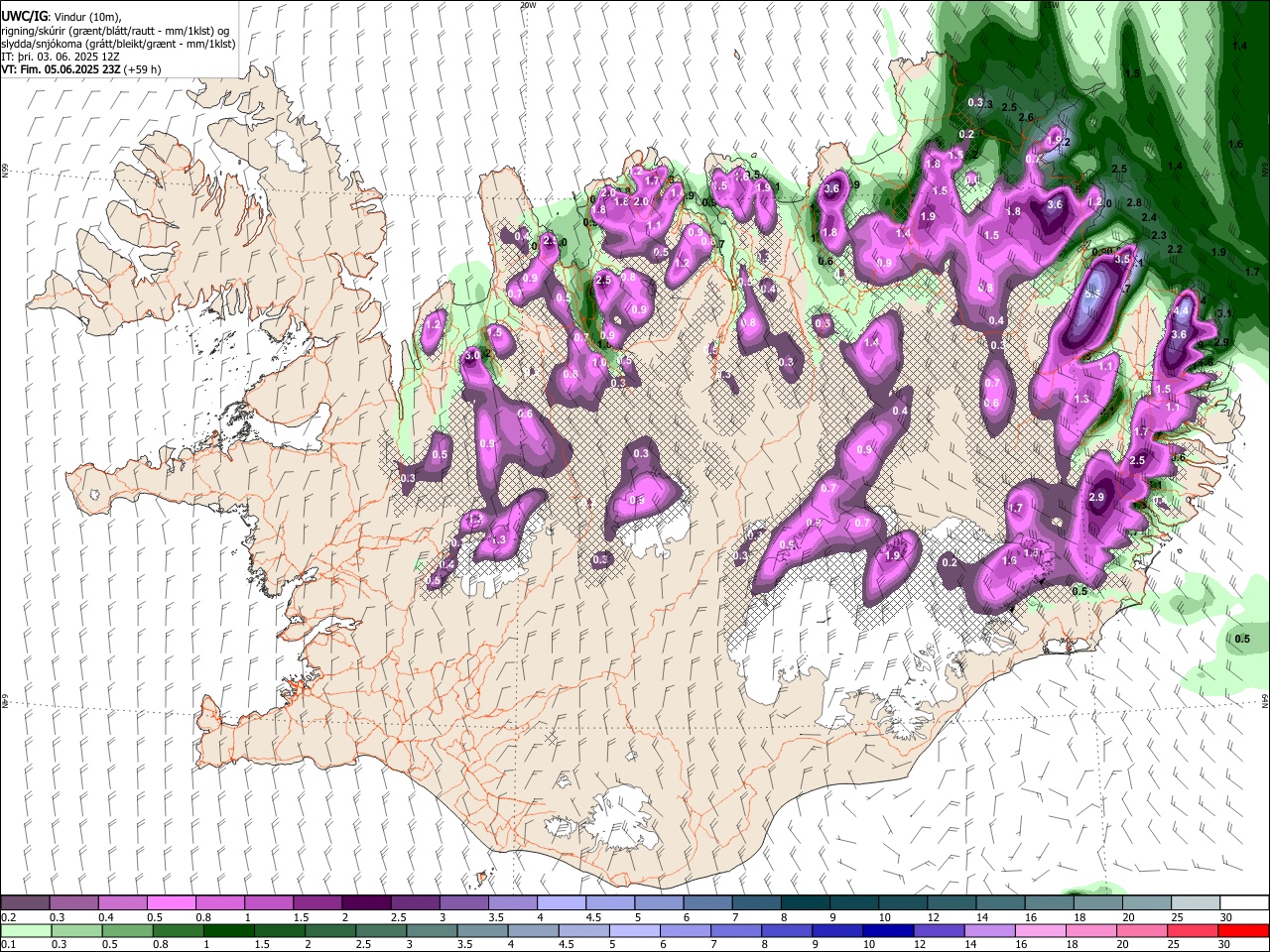This screenshot has height=952, width=1270.
Task: Select the black 2.6 rain value on the map
Action: [1026, 118]
